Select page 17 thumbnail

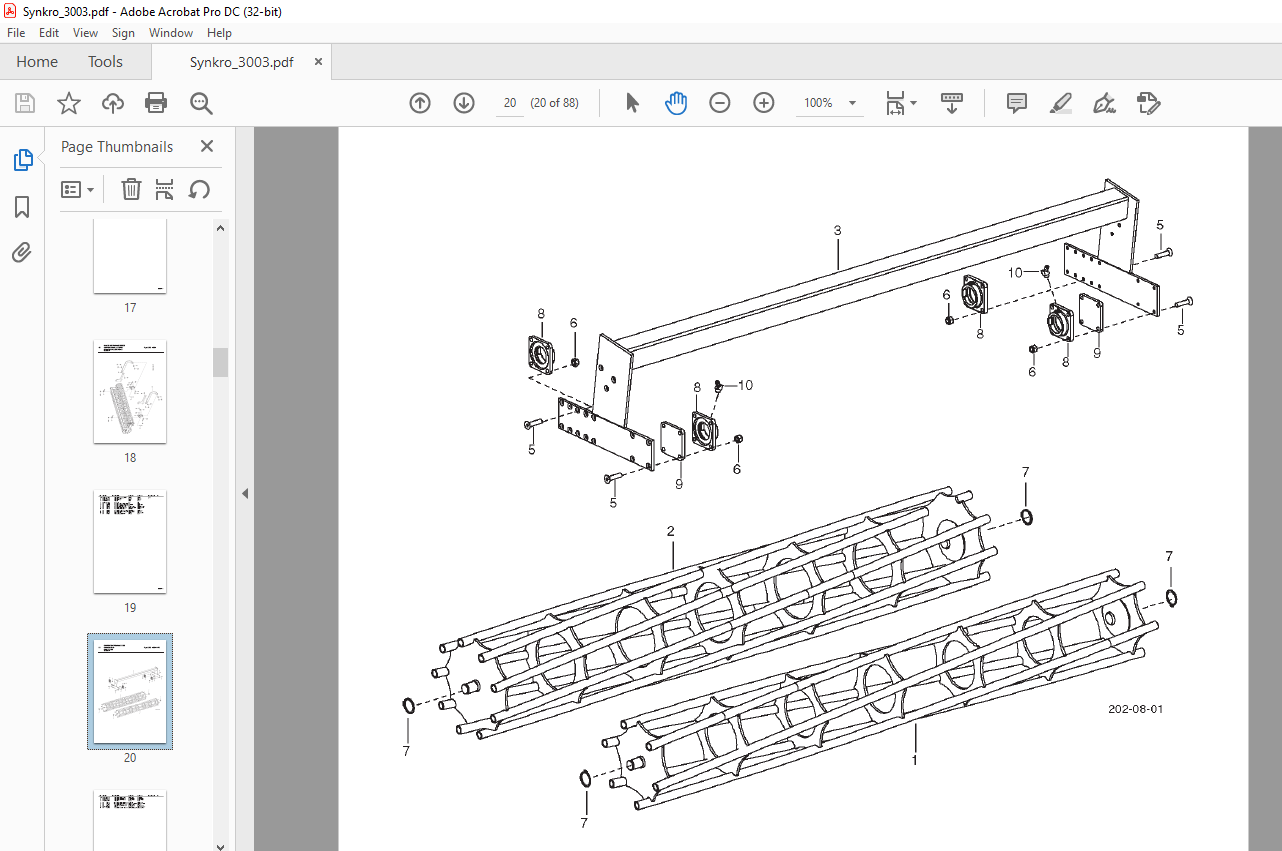(130, 256)
